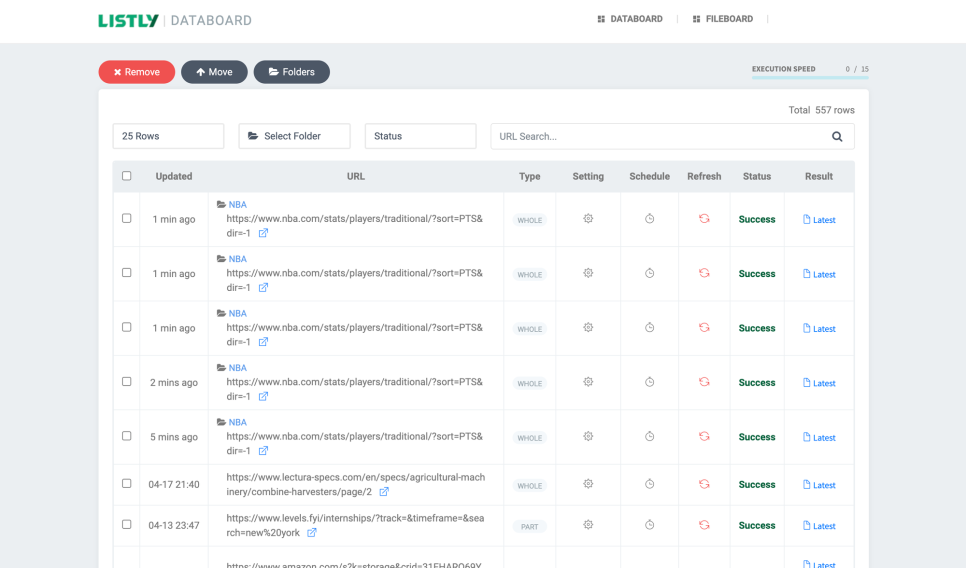Open the Status filter dropdown
This screenshot has width=966, height=568.
[420, 136]
